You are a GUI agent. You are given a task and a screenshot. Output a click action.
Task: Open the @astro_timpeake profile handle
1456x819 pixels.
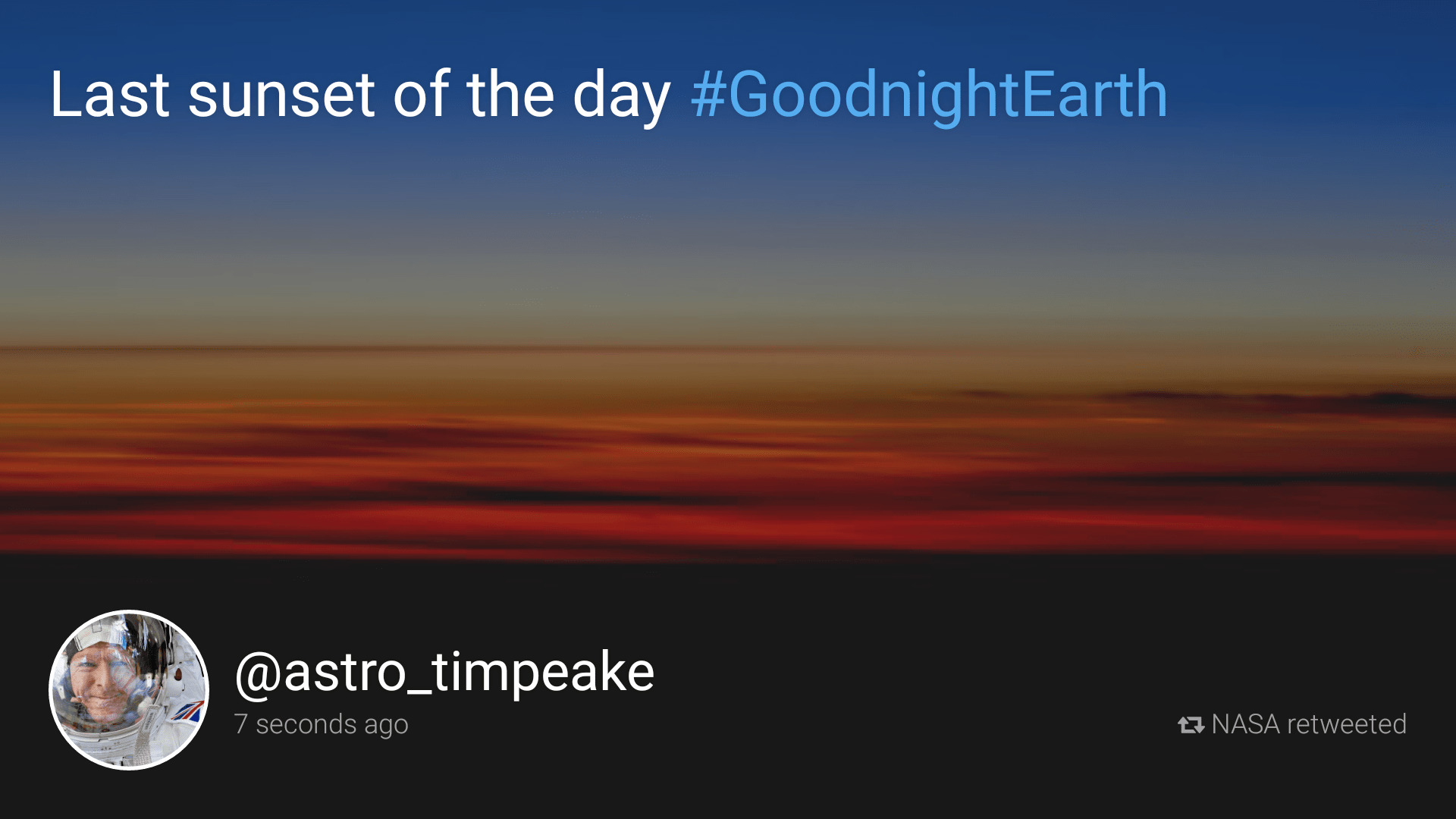coord(444,672)
